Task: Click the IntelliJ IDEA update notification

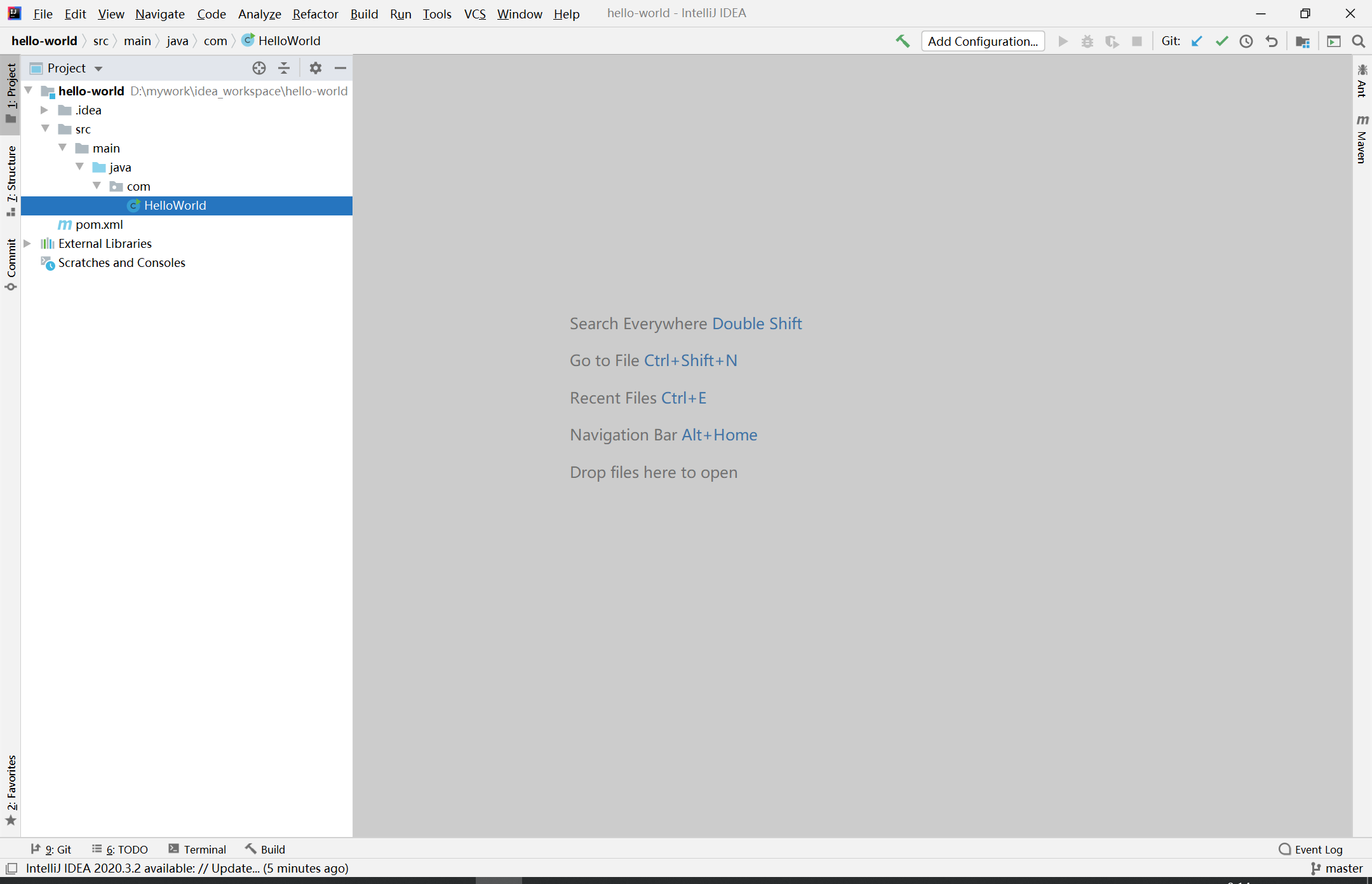Action: [x=187, y=868]
